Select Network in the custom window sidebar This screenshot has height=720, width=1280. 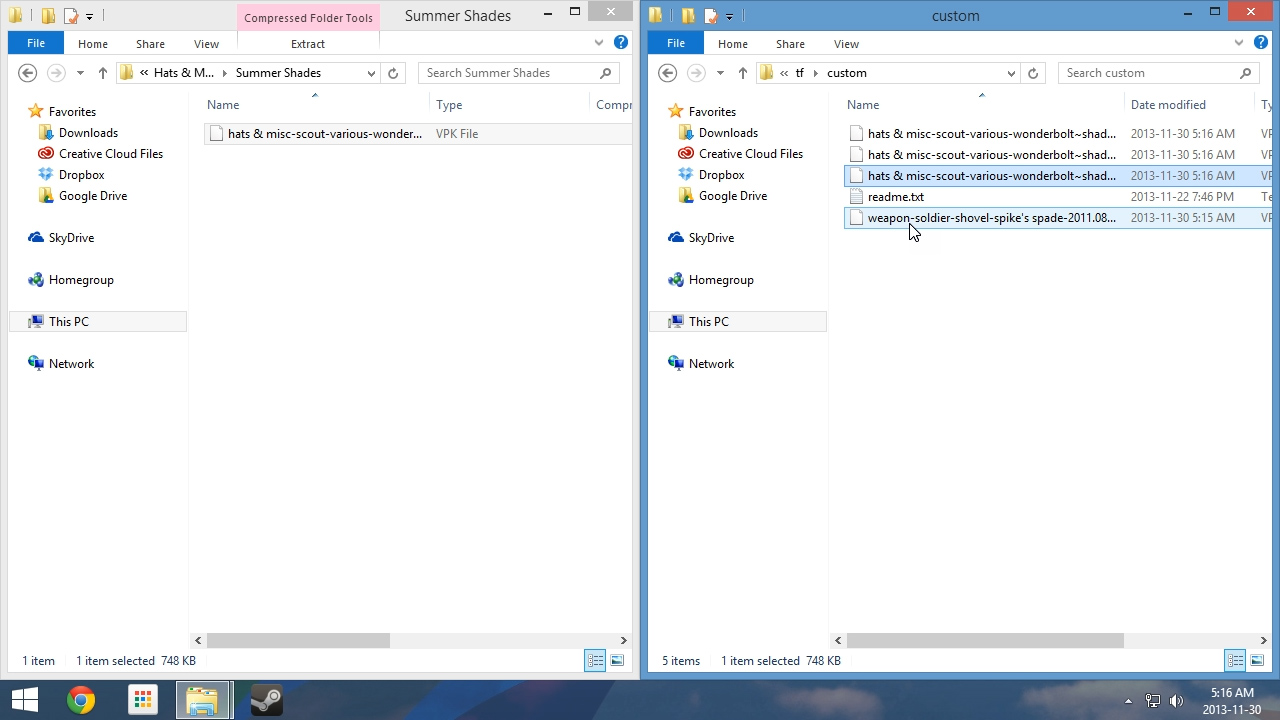point(711,364)
